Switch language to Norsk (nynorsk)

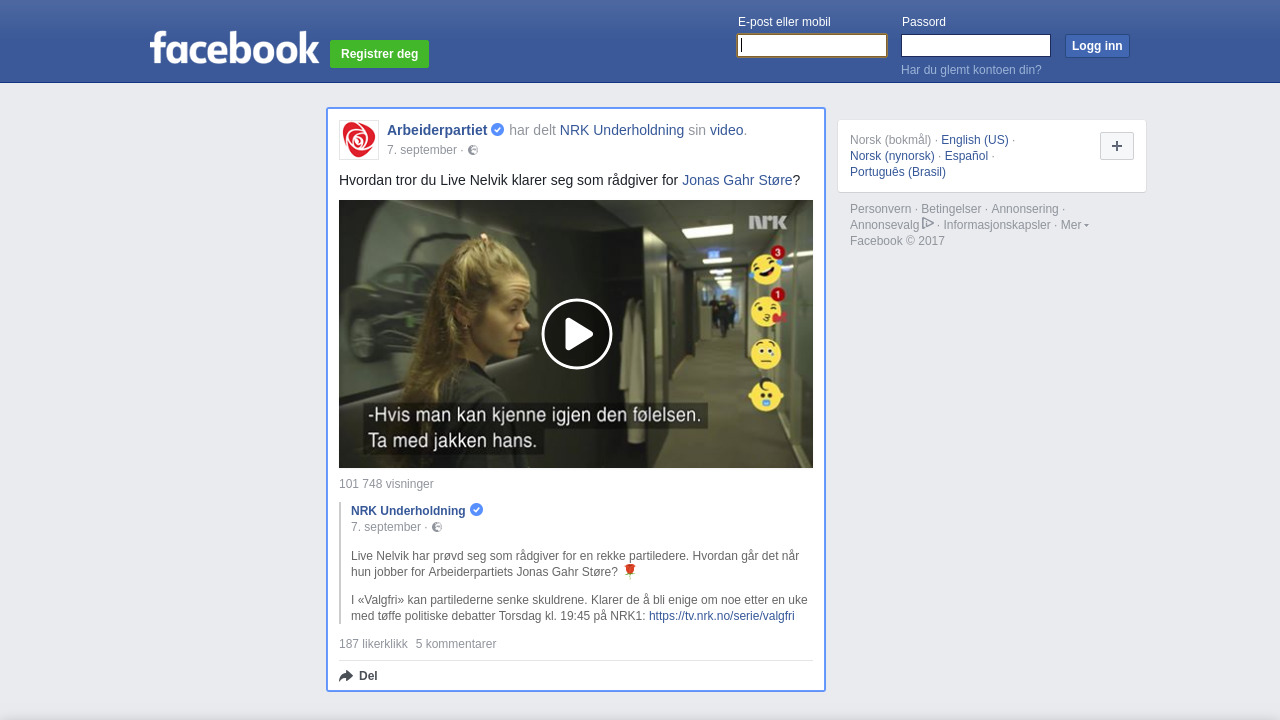pos(892,156)
